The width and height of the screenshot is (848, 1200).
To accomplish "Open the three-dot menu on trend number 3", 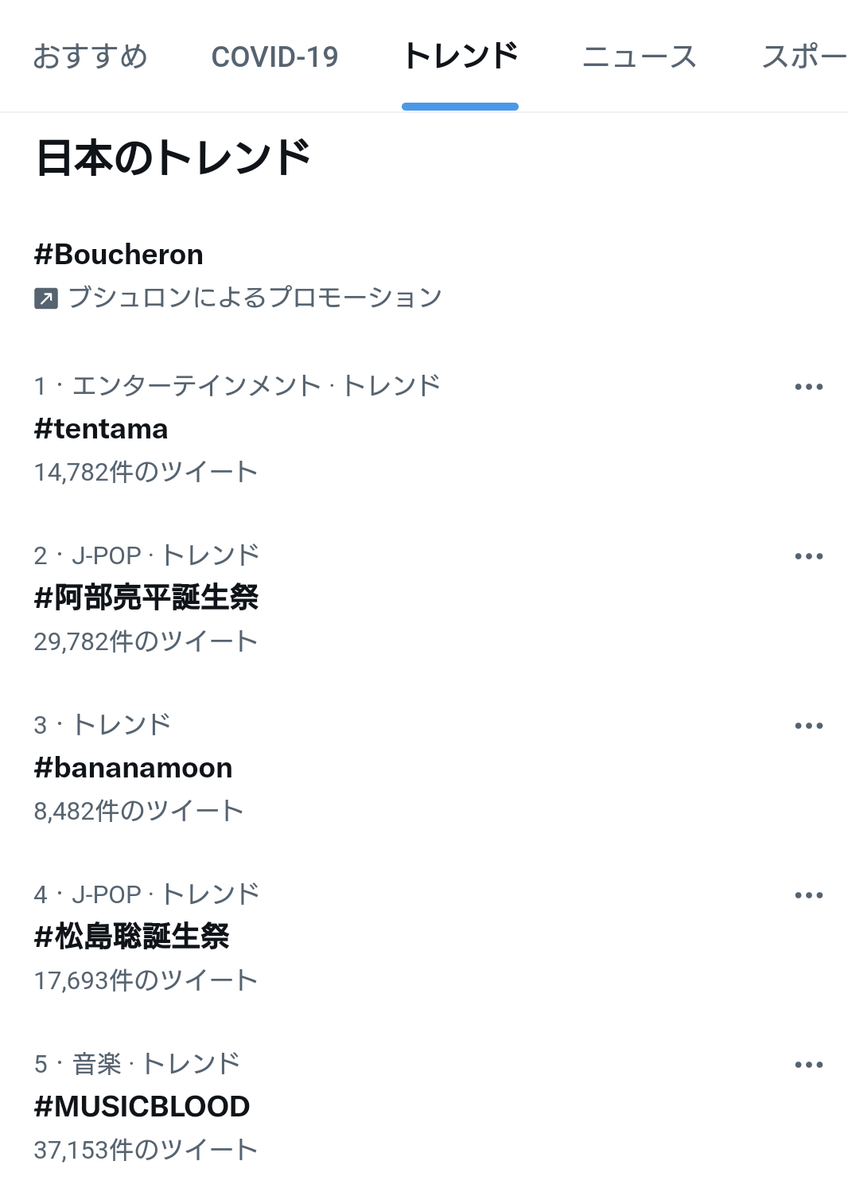I will (x=808, y=725).
